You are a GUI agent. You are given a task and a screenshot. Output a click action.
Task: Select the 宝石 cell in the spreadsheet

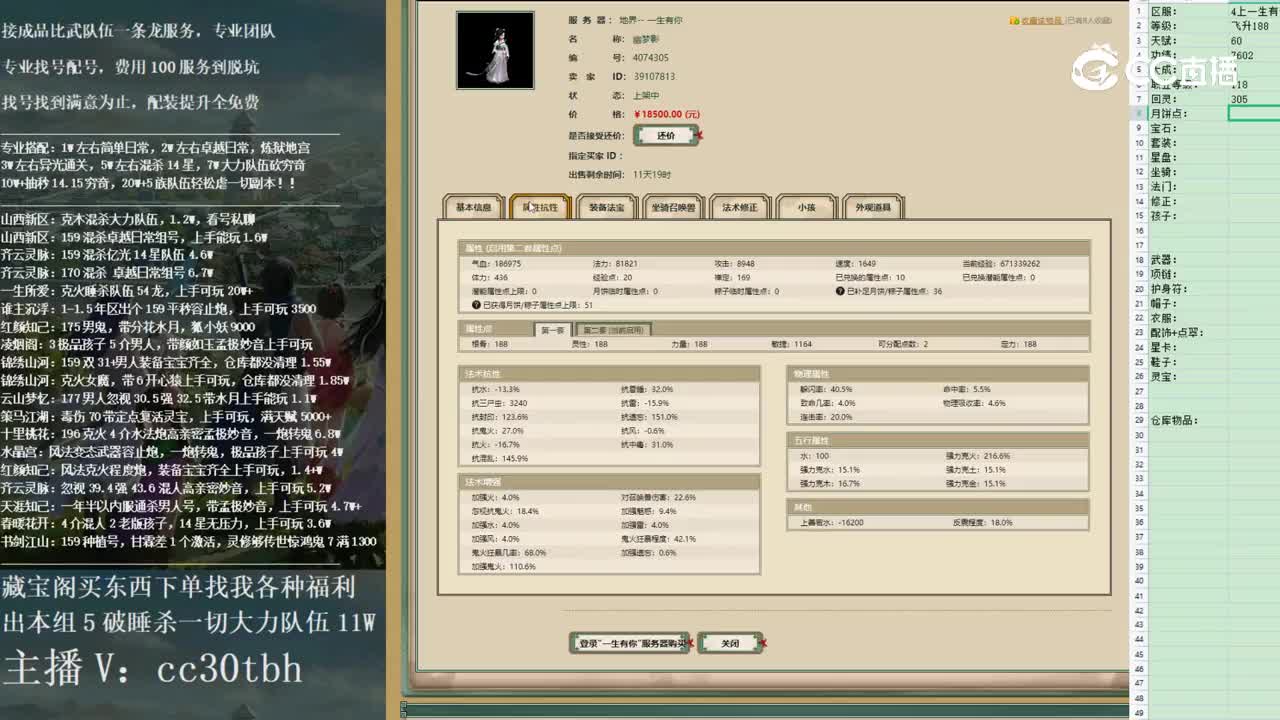click(1188, 128)
